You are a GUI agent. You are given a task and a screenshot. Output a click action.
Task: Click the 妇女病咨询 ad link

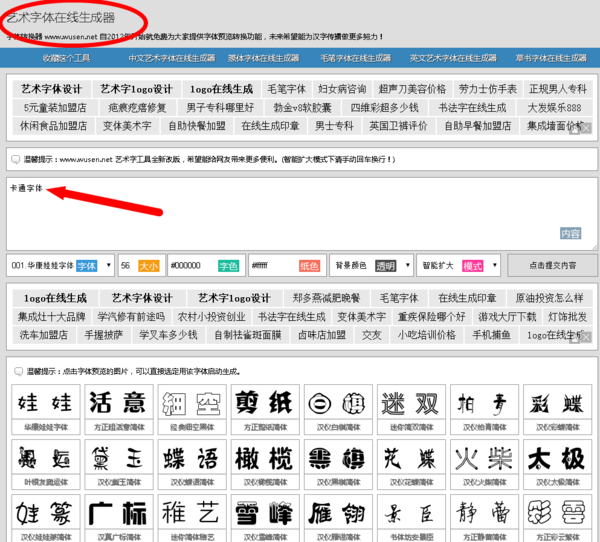[x=342, y=89]
